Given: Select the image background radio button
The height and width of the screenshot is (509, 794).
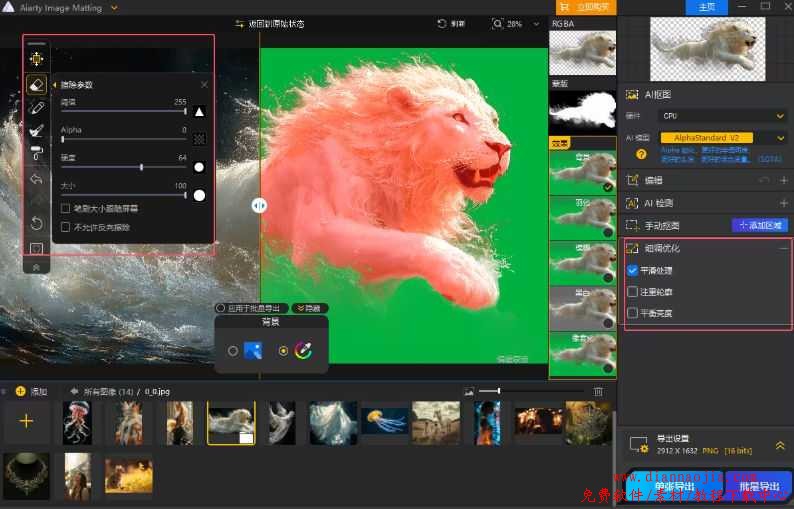Looking at the screenshot, I should pos(233,351).
